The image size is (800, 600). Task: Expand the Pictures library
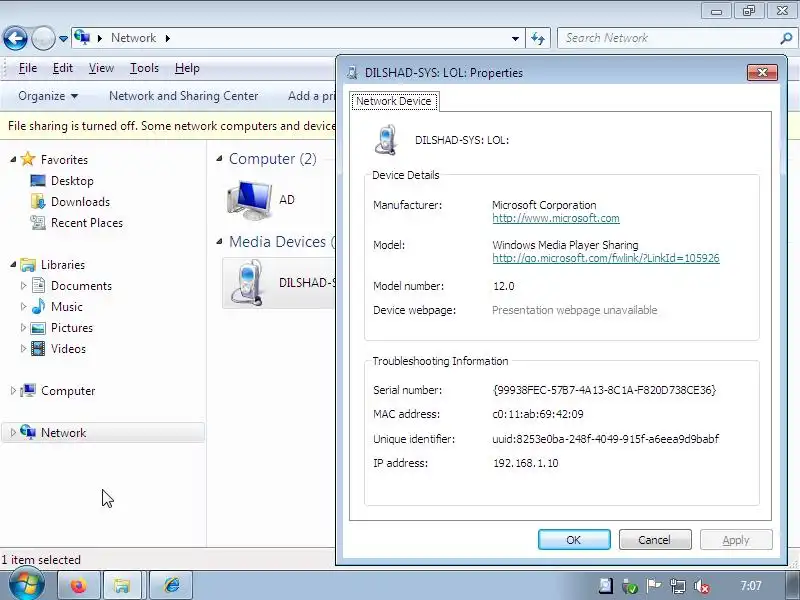[23, 328]
